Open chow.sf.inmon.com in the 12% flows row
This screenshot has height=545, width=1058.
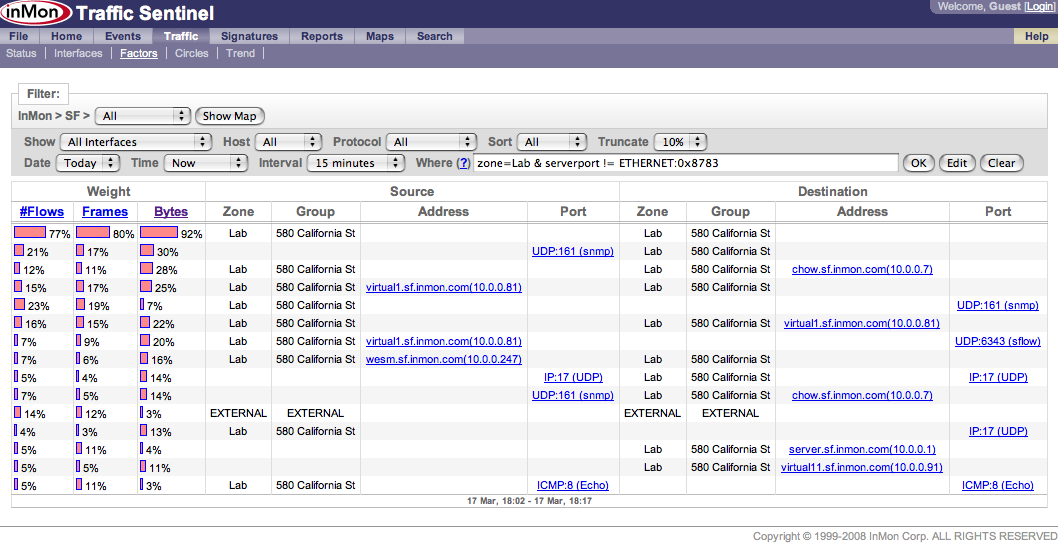(862, 269)
